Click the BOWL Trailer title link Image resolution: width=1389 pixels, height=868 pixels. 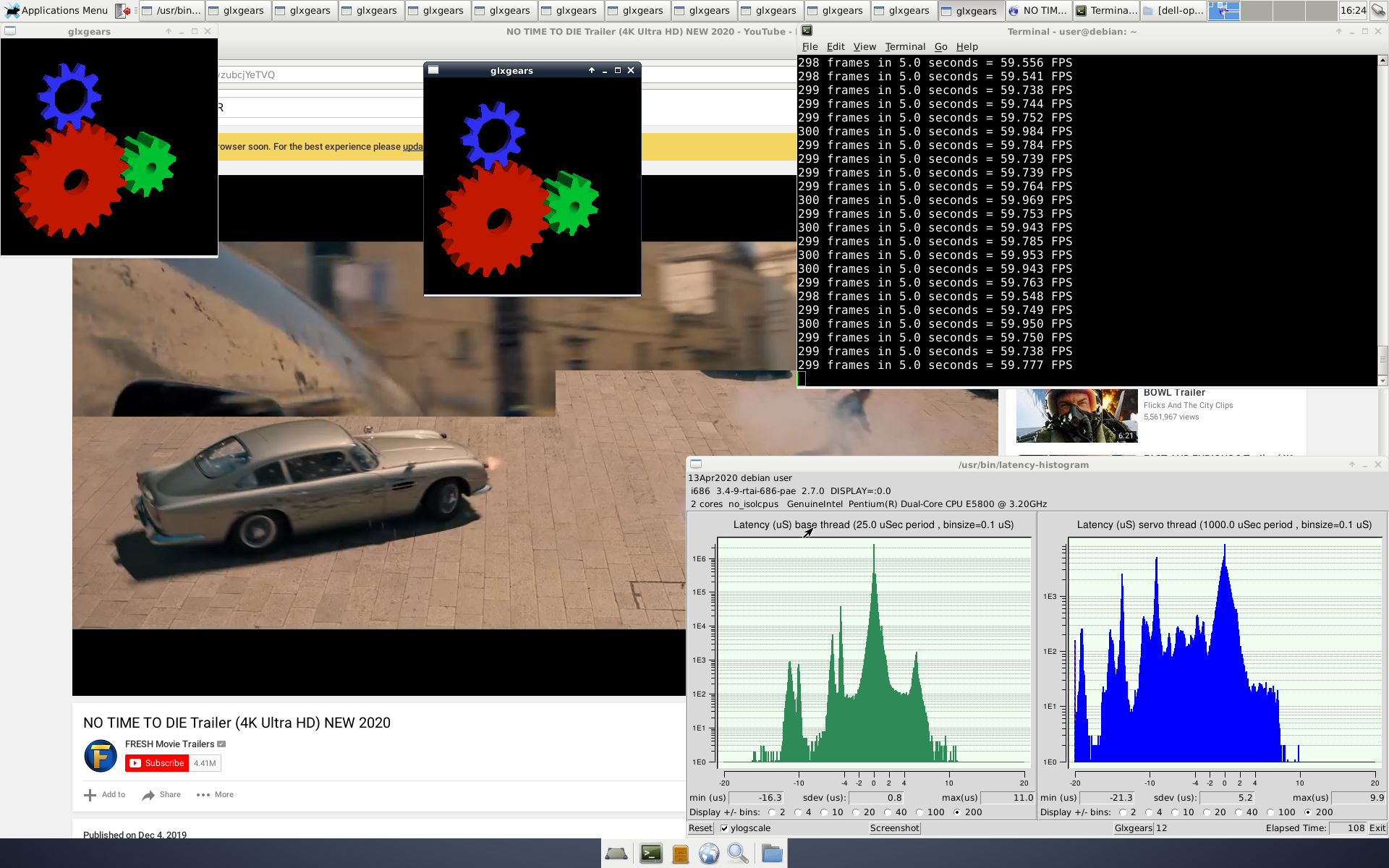point(1174,393)
